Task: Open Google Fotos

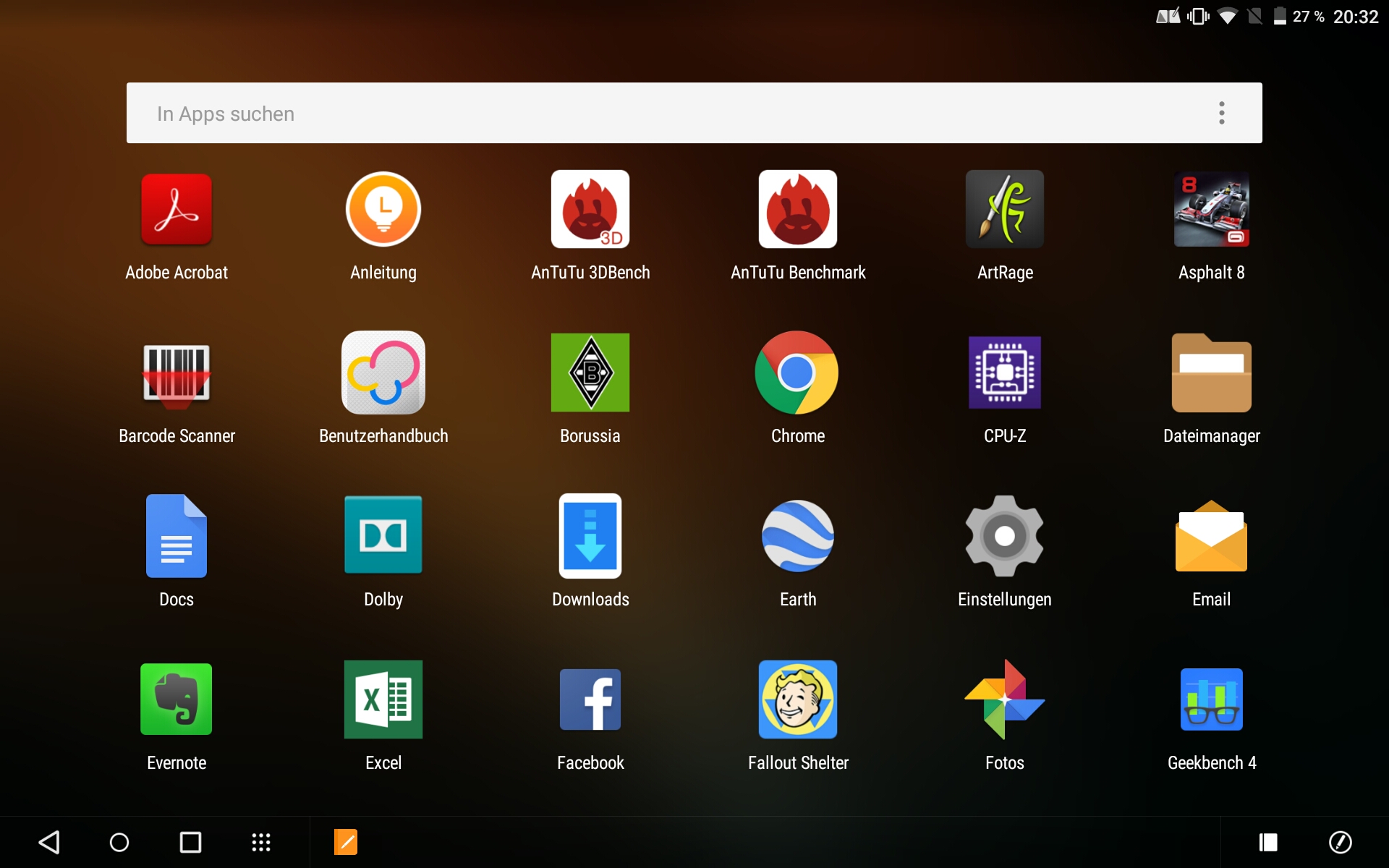Action: click(x=1005, y=699)
